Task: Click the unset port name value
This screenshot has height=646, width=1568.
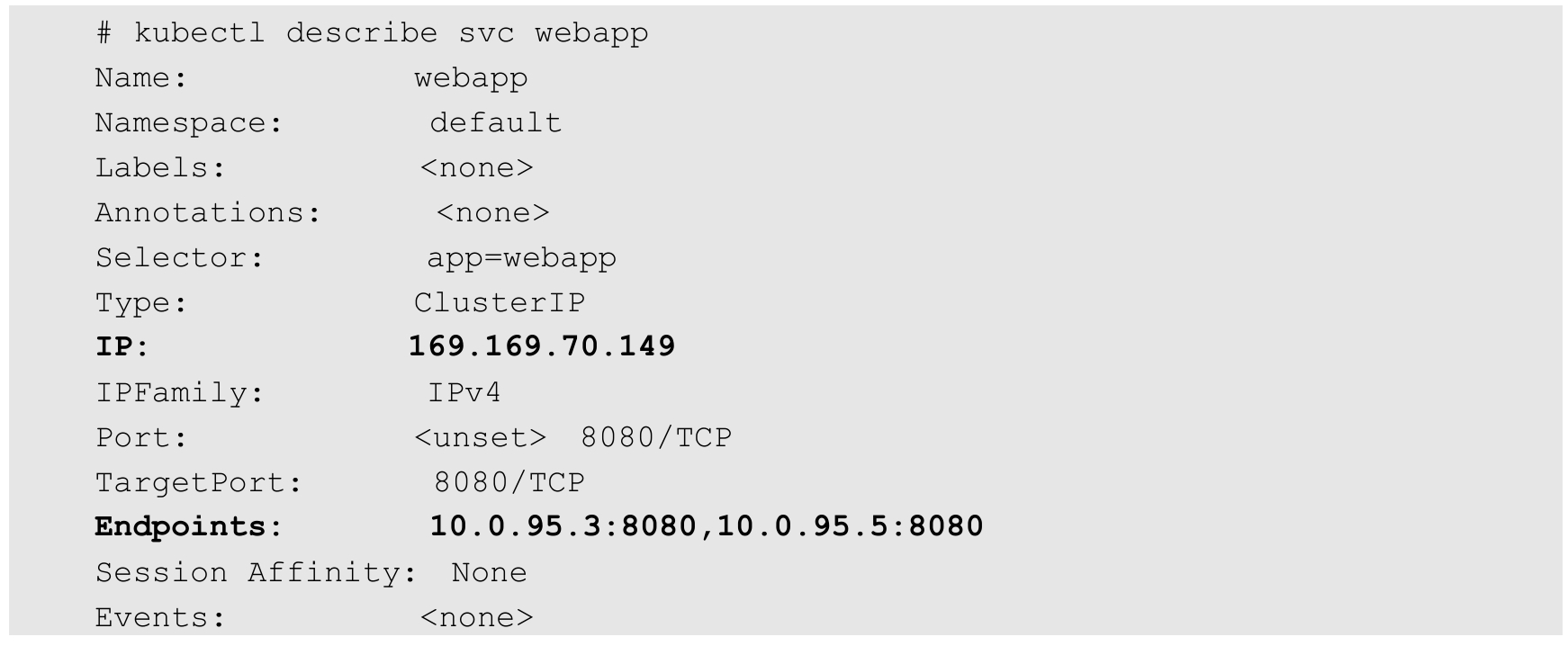Action: click(x=480, y=437)
